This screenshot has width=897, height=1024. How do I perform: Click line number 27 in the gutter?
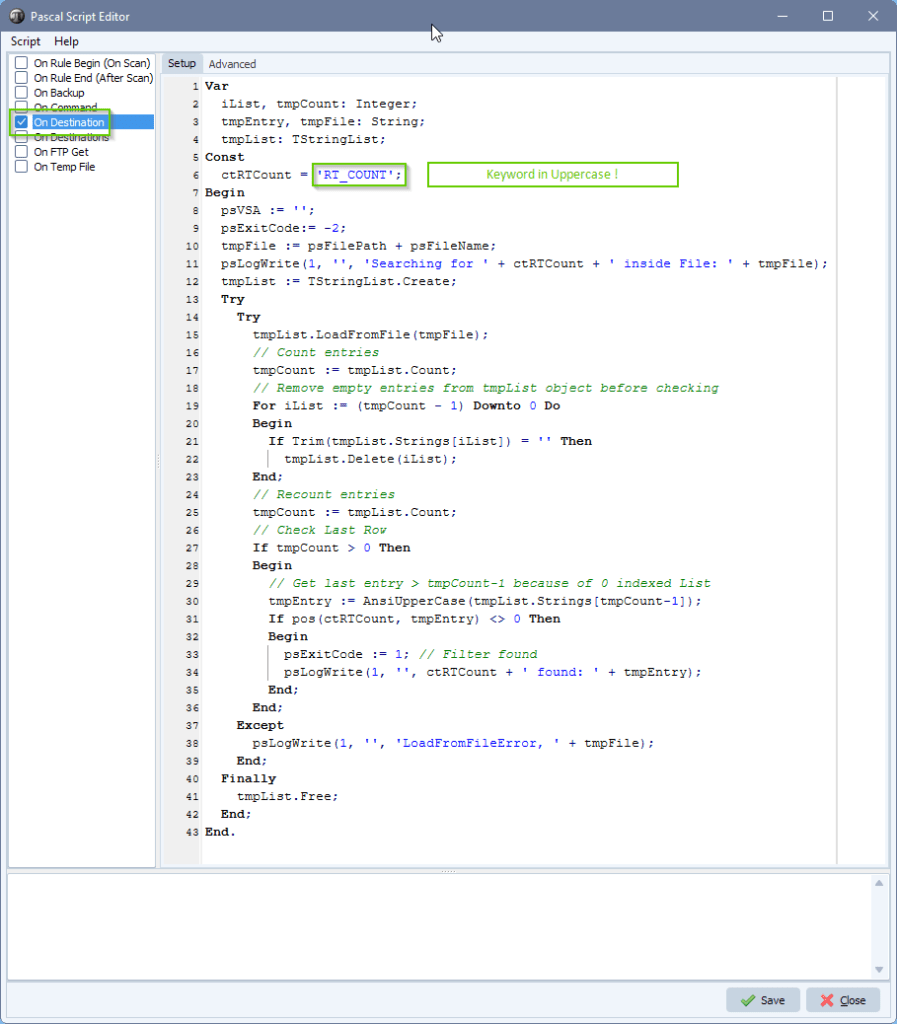click(191, 548)
